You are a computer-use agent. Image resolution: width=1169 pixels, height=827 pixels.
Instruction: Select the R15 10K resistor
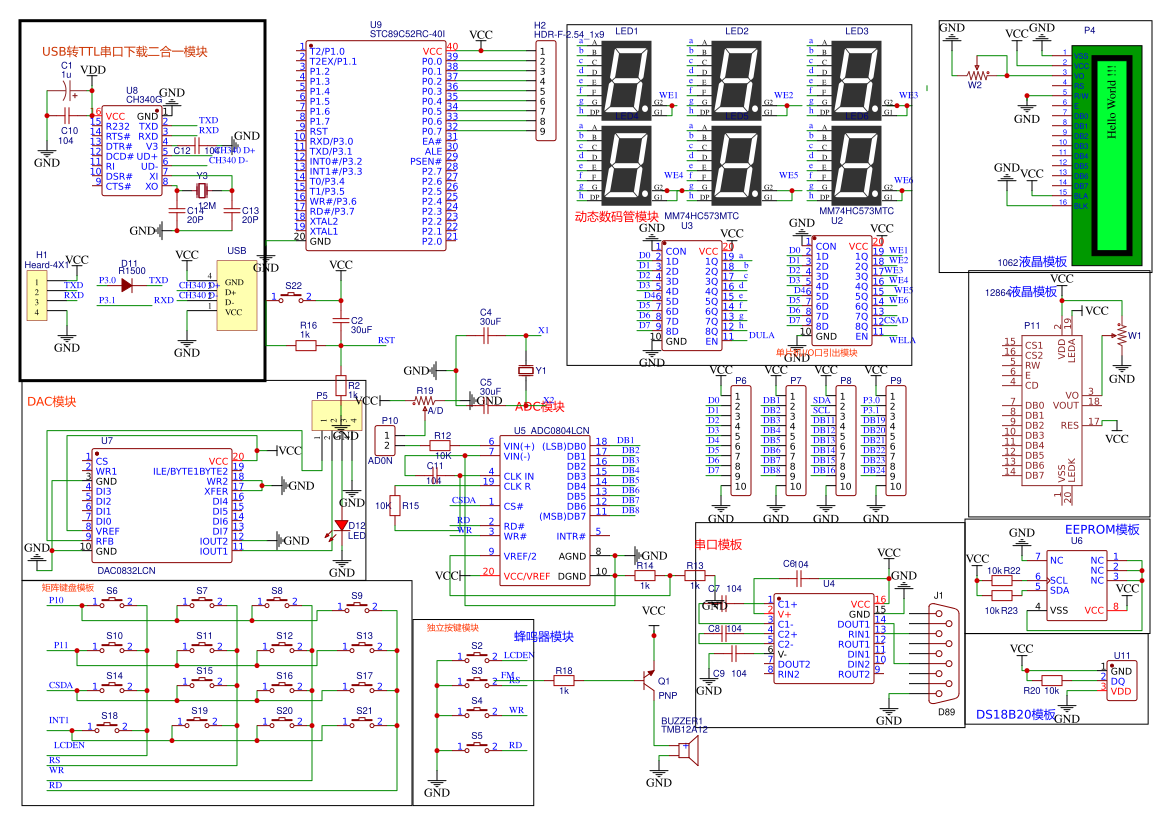coord(394,505)
